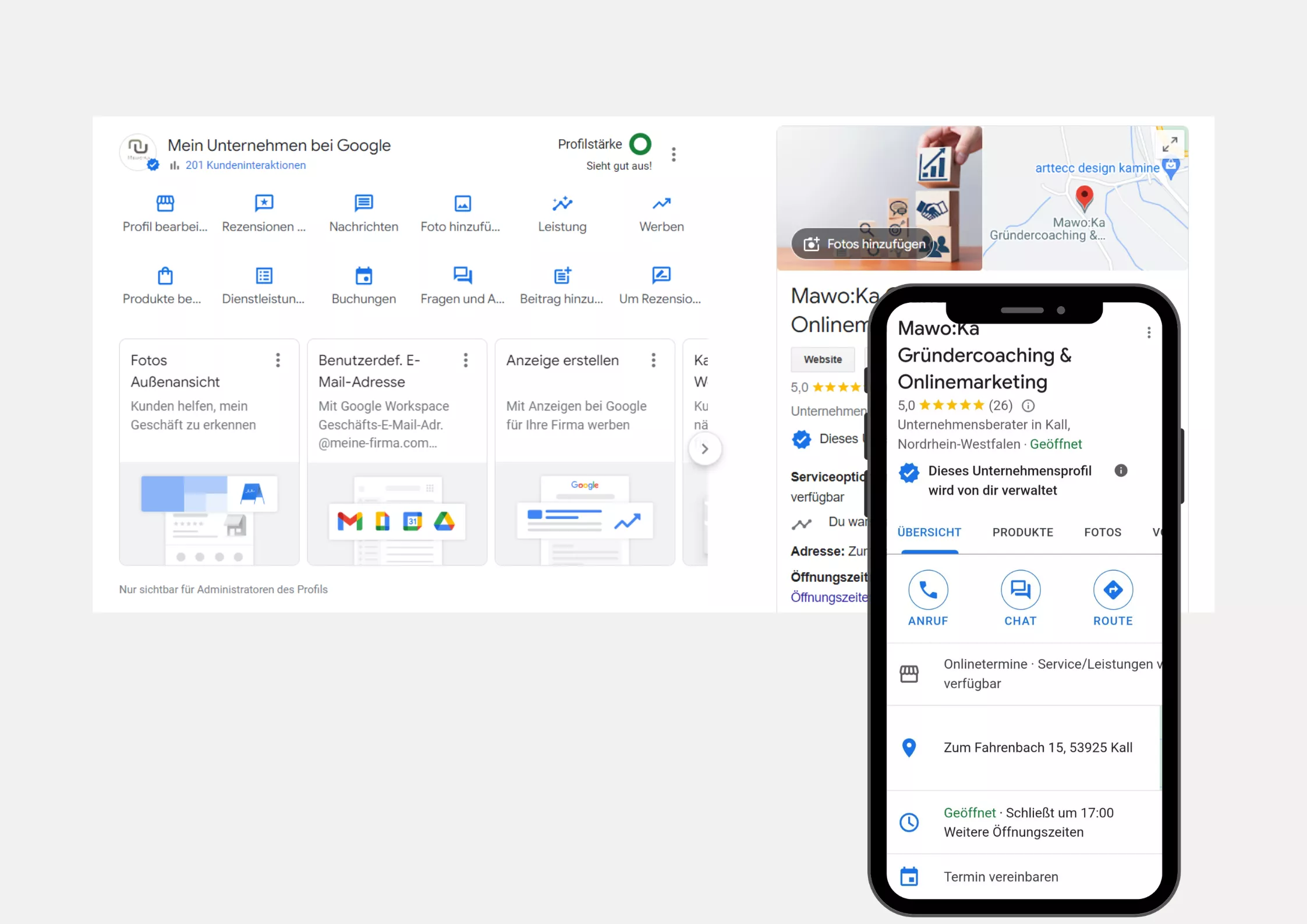Viewport: 1307px width, 924px height.
Task: Open options menu on Fotos Außenansicht card
Action: (x=278, y=360)
